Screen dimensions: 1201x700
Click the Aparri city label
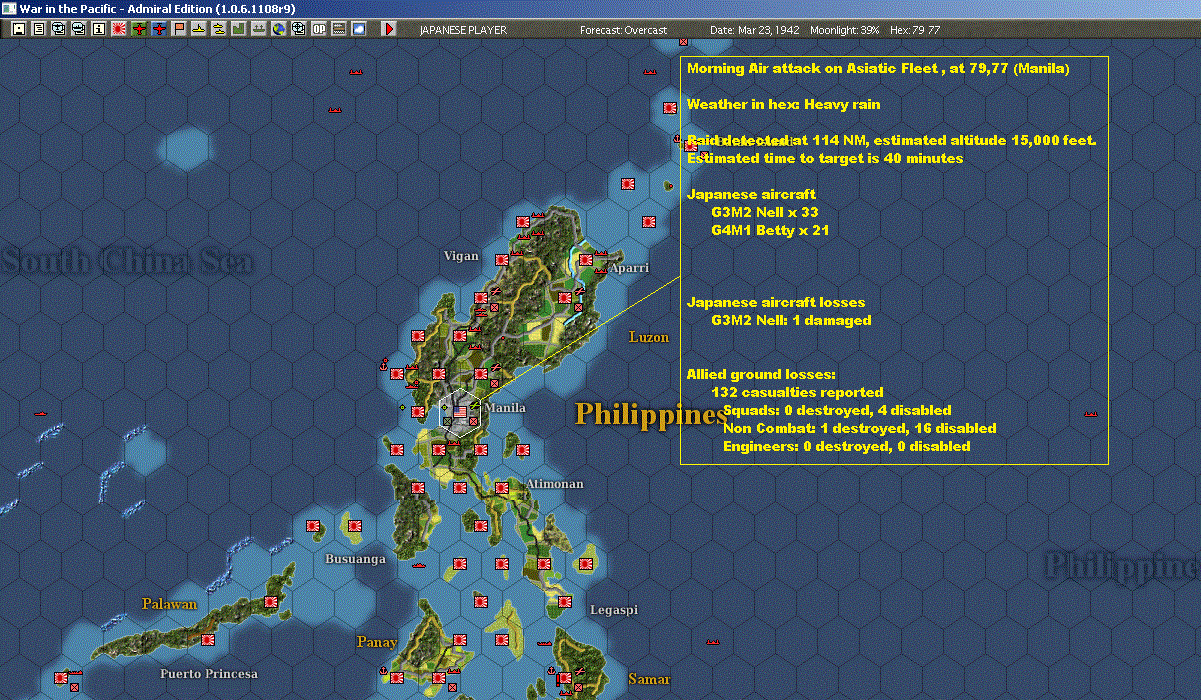pos(629,268)
